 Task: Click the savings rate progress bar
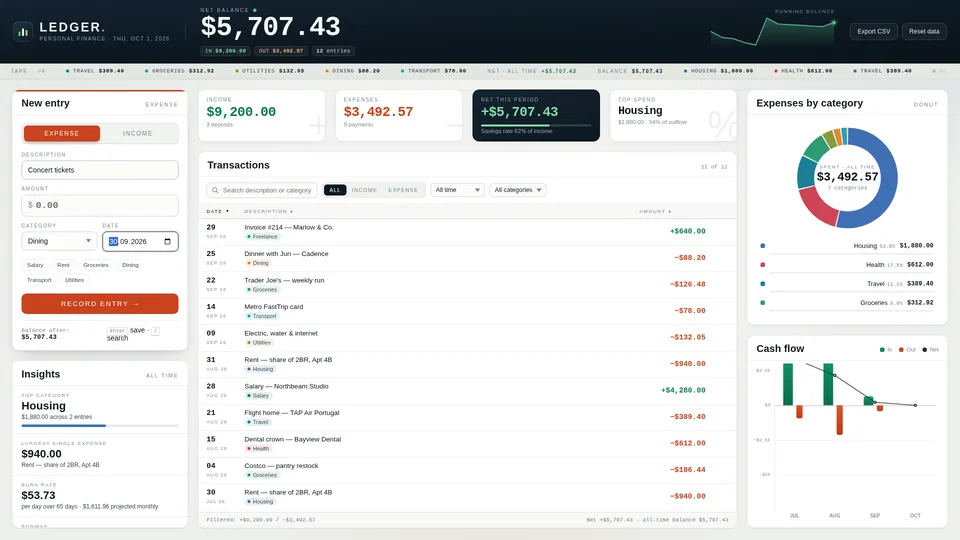536,126
